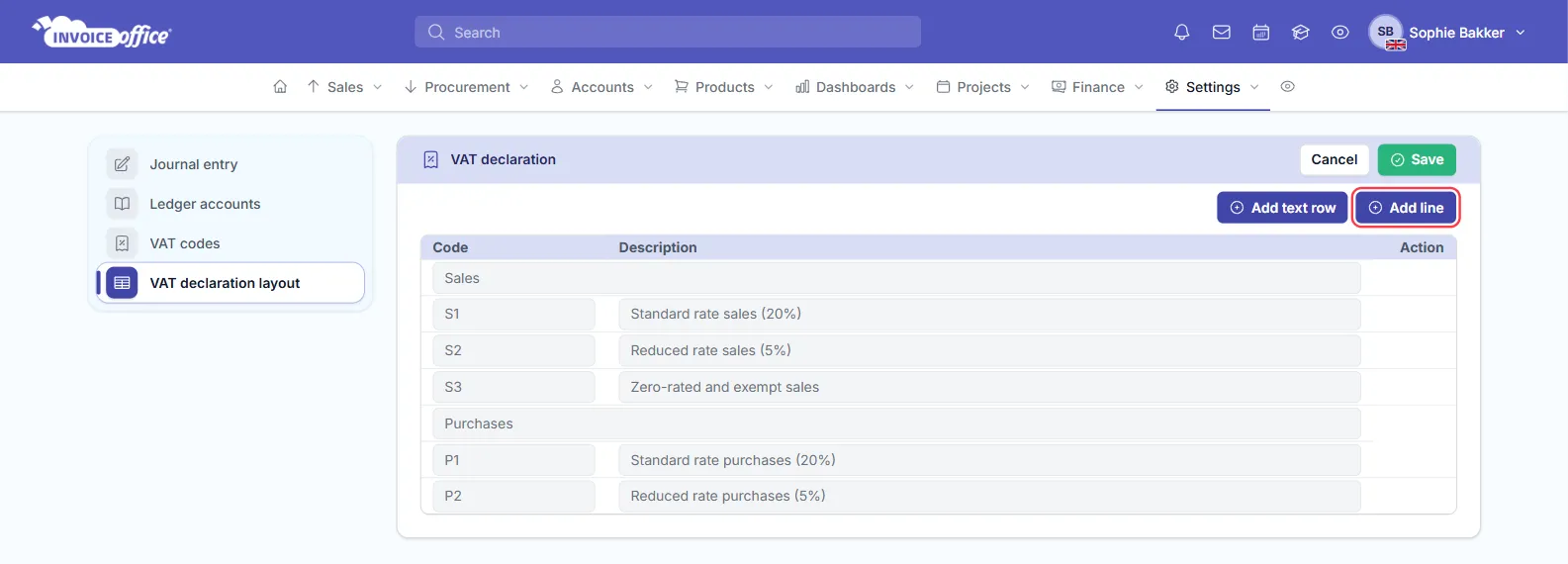Screen dimensions: 1568x564
Task: Click the Search input field
Action: coord(668,32)
